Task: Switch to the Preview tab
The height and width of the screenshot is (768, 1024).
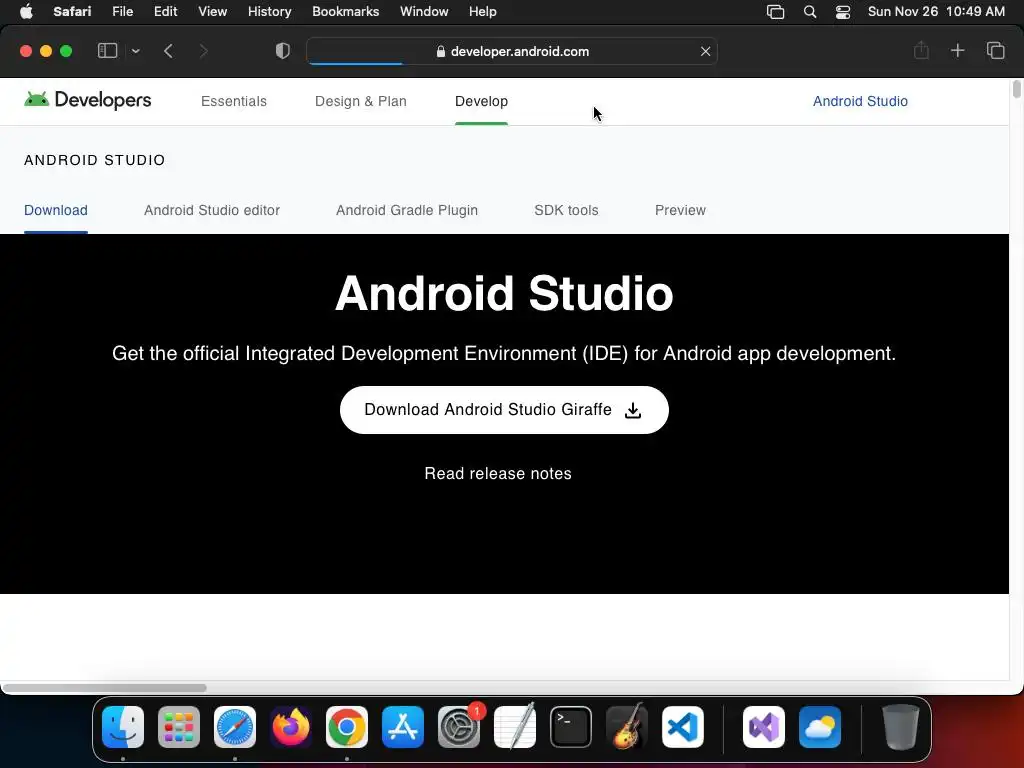Action: click(x=680, y=210)
